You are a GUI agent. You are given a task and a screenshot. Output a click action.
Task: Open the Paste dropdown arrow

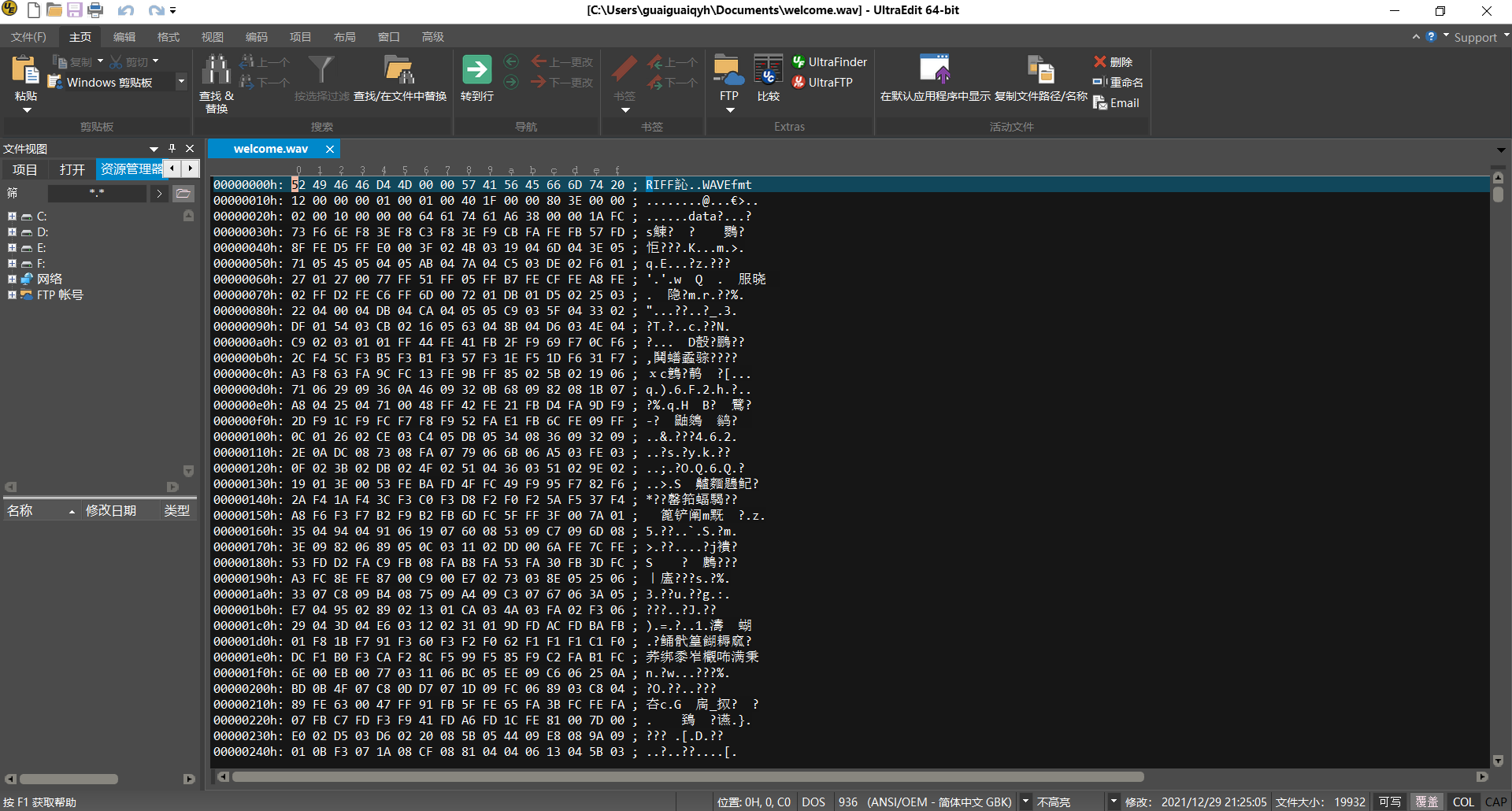pyautogui.click(x=26, y=111)
